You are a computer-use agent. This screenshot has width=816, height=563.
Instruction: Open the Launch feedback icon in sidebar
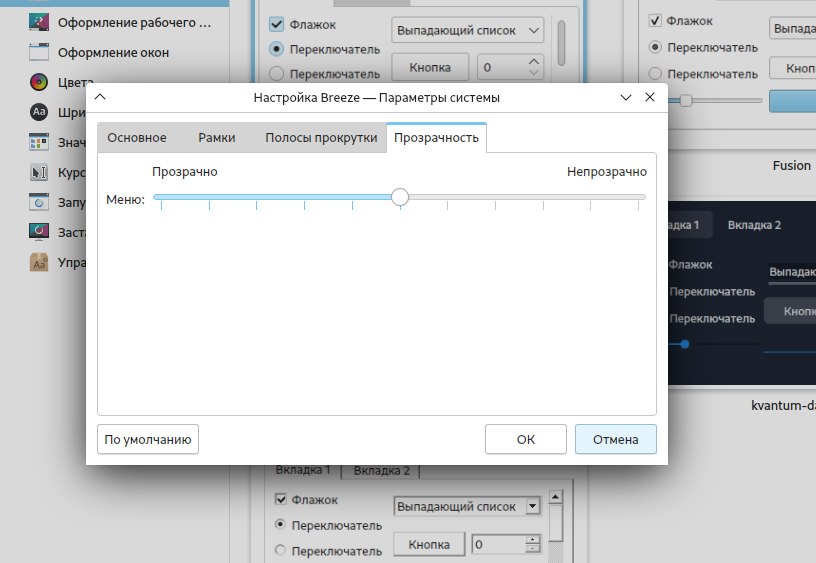click(39, 202)
